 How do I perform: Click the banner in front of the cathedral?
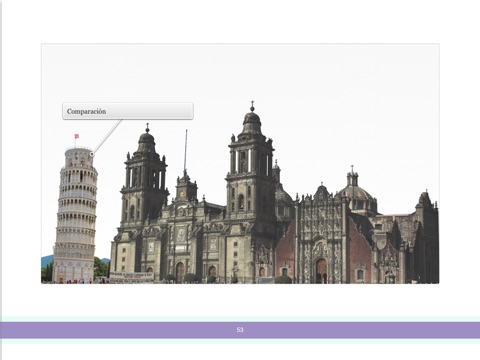pyautogui.click(x=132, y=277)
